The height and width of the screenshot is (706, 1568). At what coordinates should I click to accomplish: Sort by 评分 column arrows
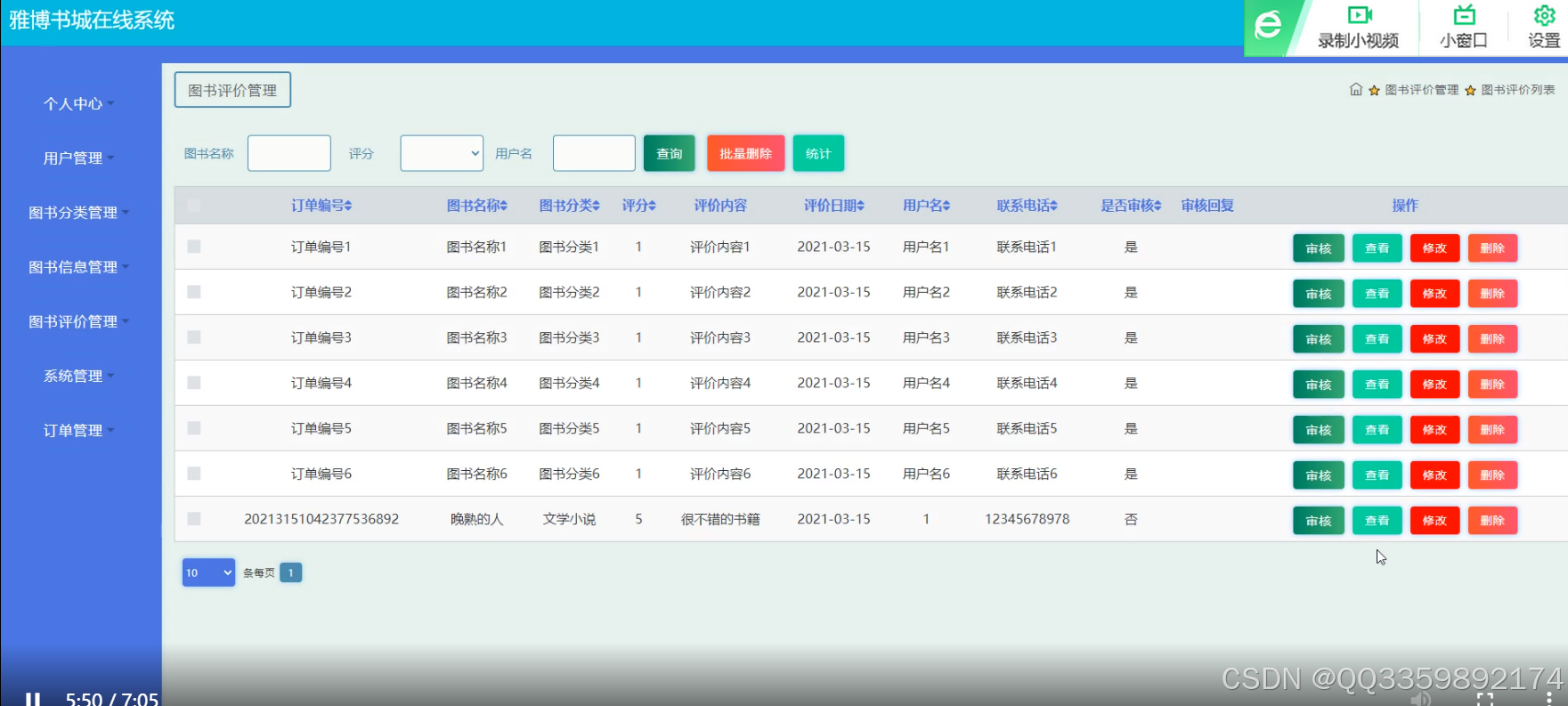point(653,206)
